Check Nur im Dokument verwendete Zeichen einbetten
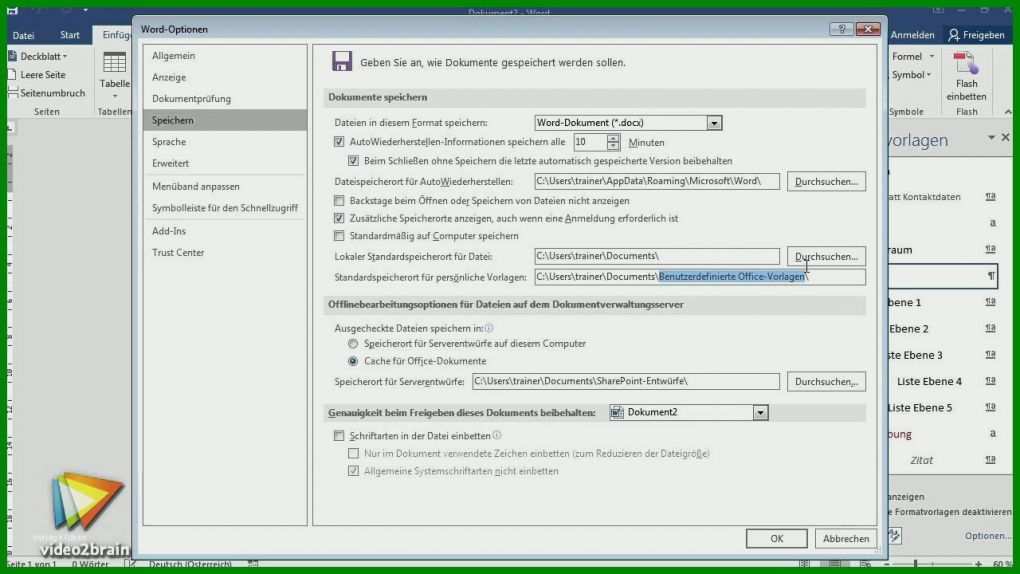Viewport: 1020px width, 574px height. 353,454
